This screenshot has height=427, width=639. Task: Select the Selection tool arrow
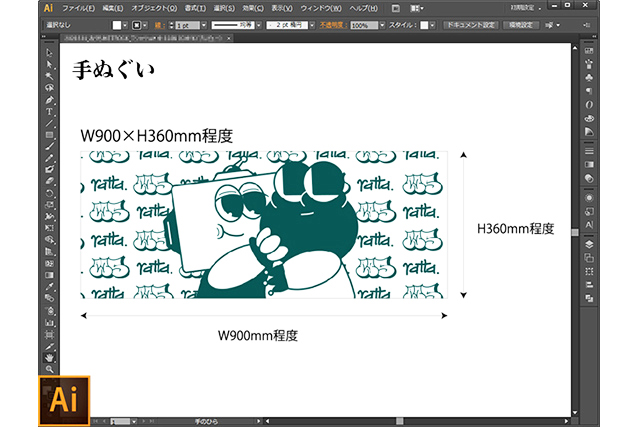click(x=49, y=52)
